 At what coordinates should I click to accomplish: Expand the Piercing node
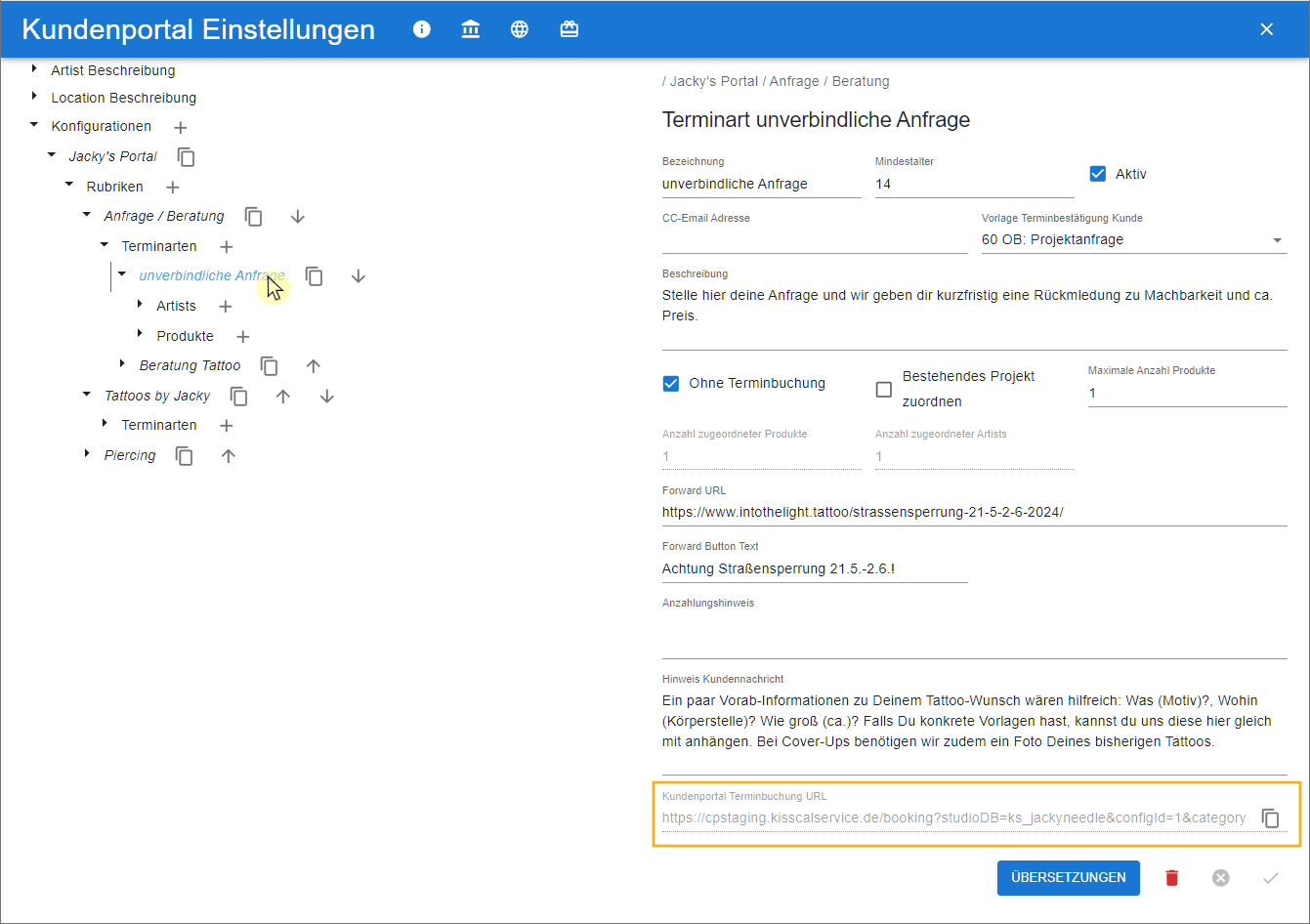(87, 454)
